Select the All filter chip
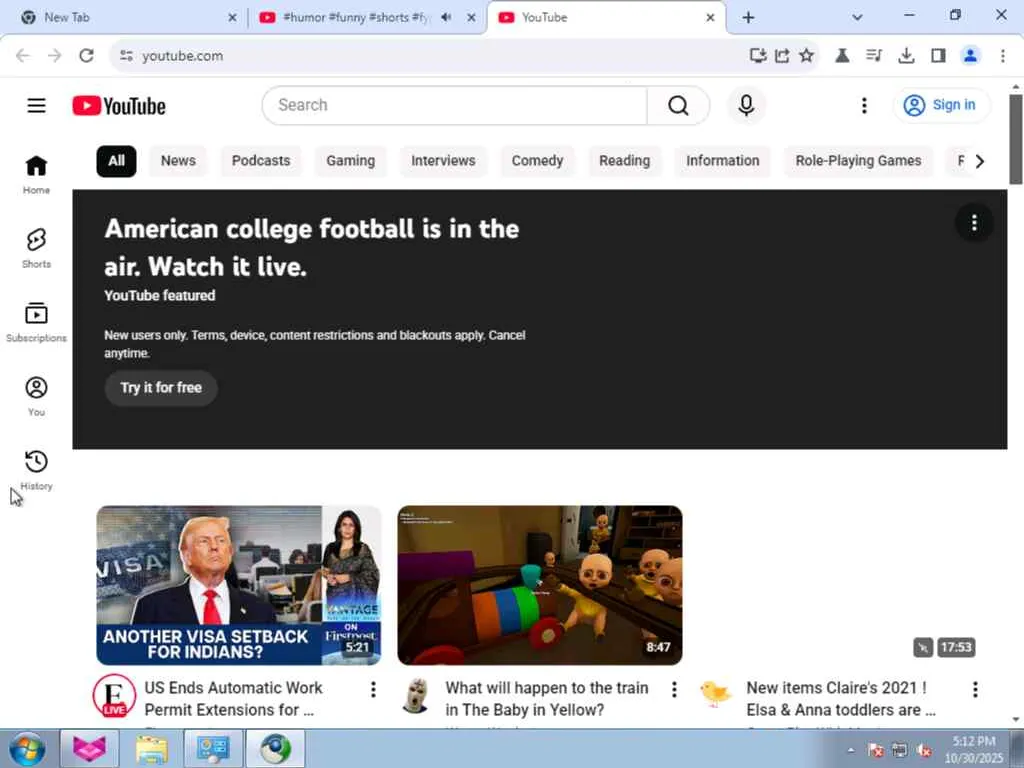This screenshot has width=1024, height=768. coord(116,161)
